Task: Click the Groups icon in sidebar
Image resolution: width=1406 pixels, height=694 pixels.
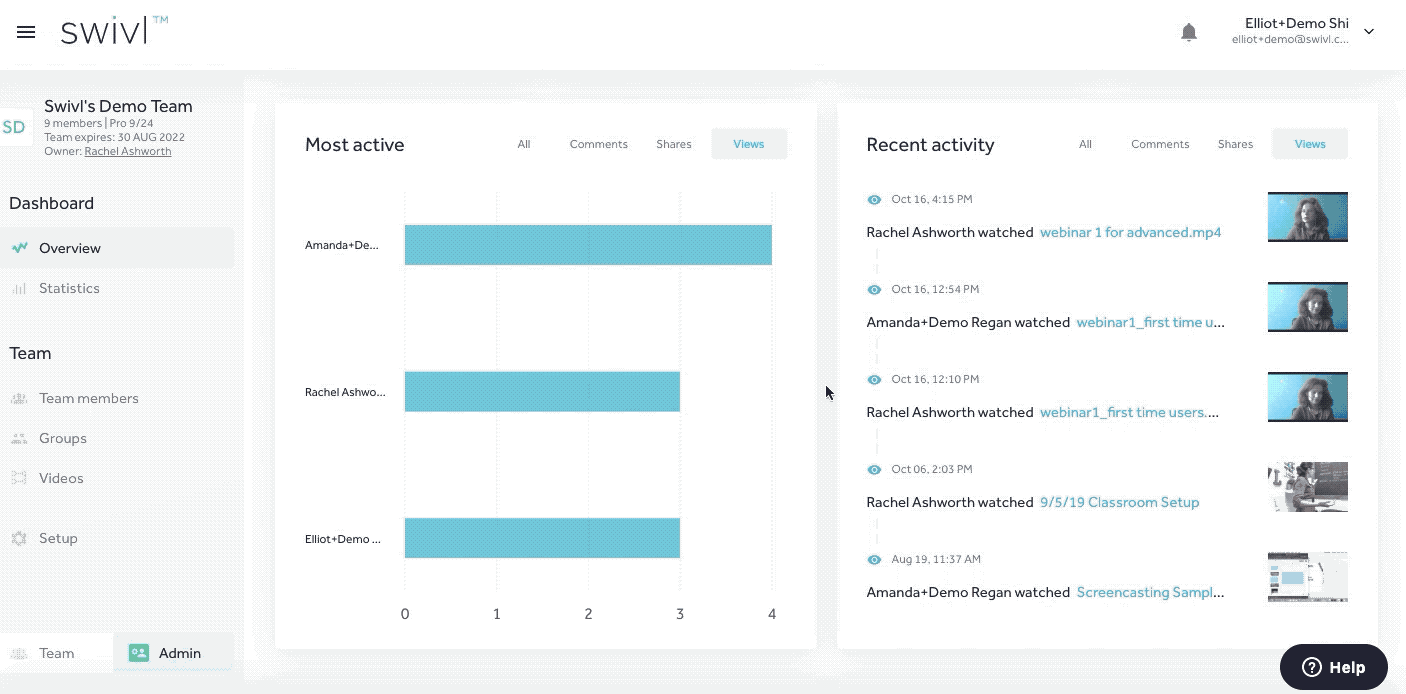Action: [19, 438]
